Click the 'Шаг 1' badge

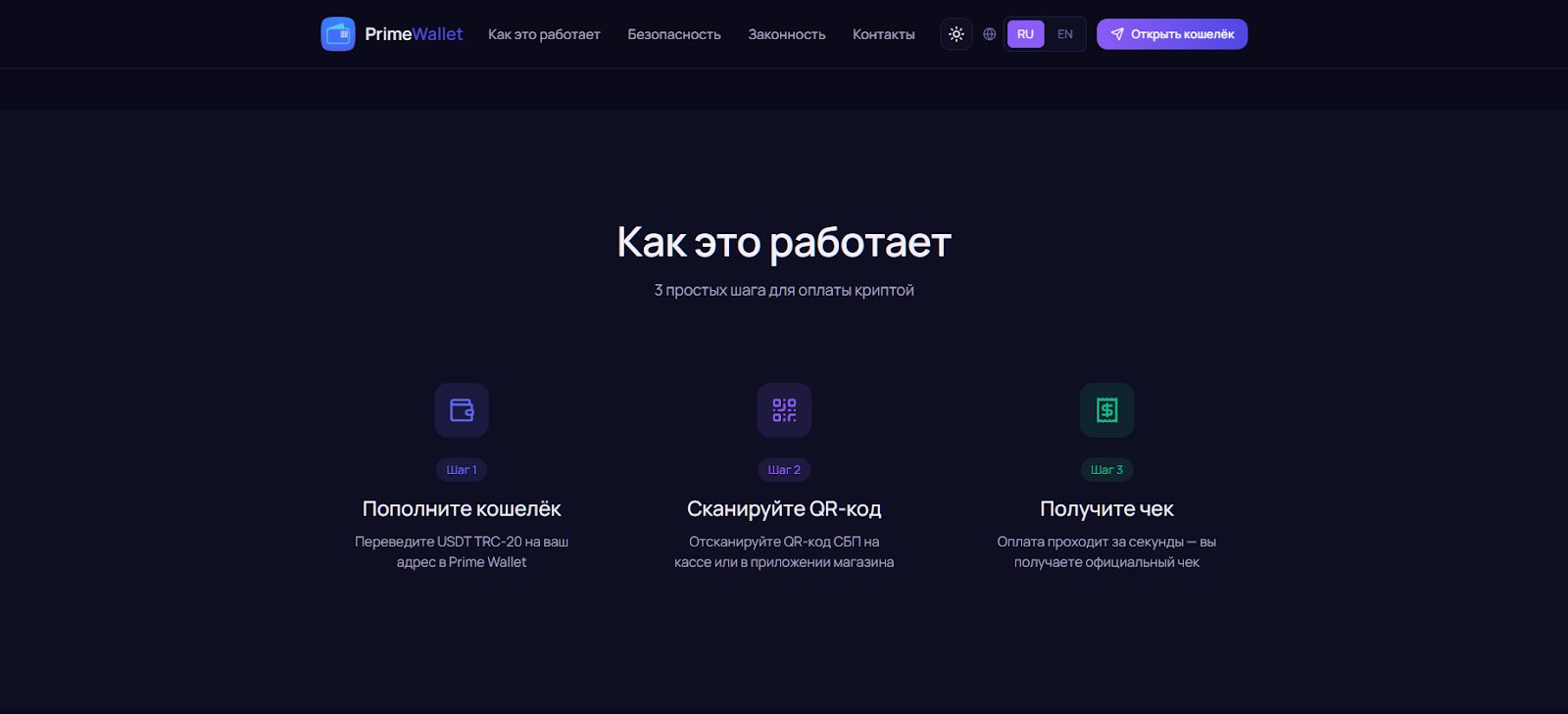click(x=462, y=470)
